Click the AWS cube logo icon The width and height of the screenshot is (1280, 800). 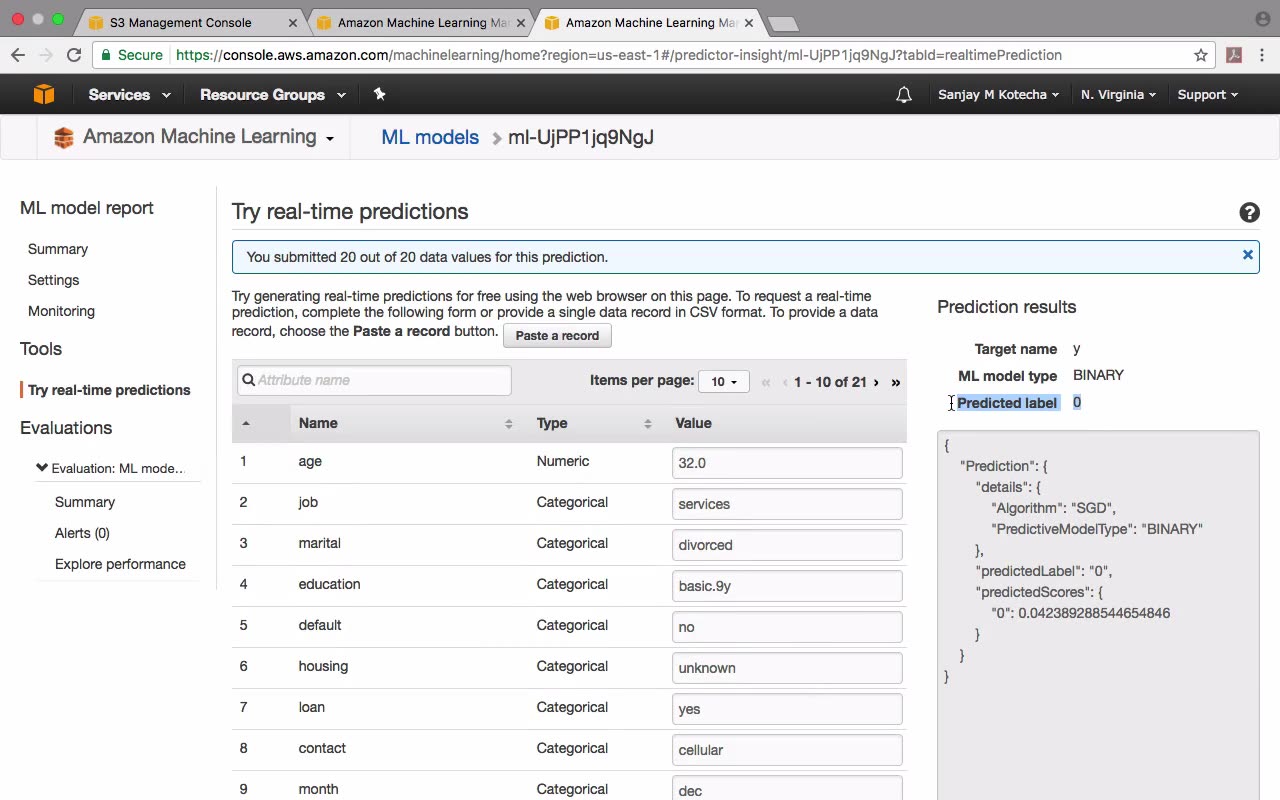point(44,95)
